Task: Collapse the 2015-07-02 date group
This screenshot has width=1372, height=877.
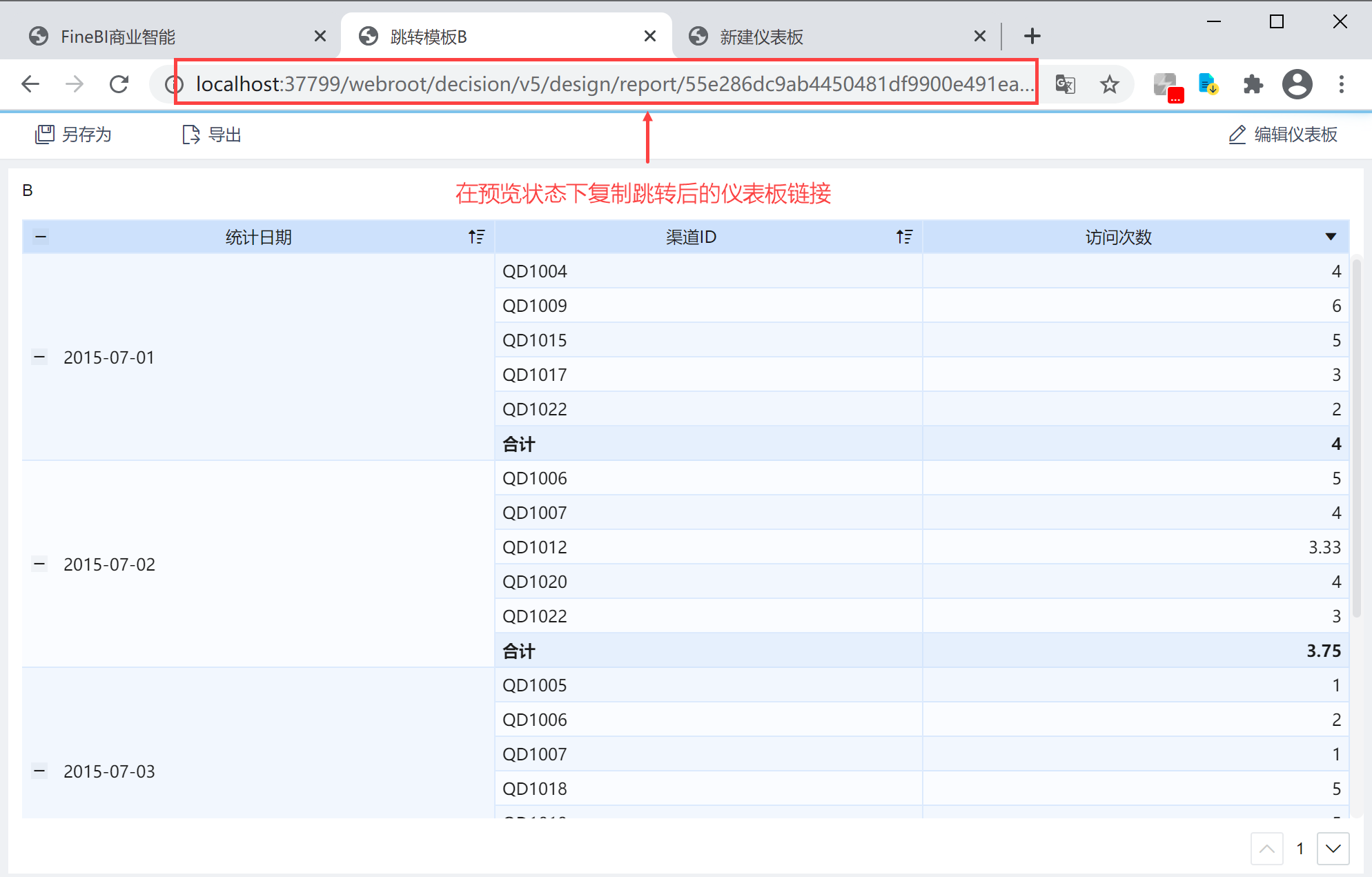Action: pos(39,564)
